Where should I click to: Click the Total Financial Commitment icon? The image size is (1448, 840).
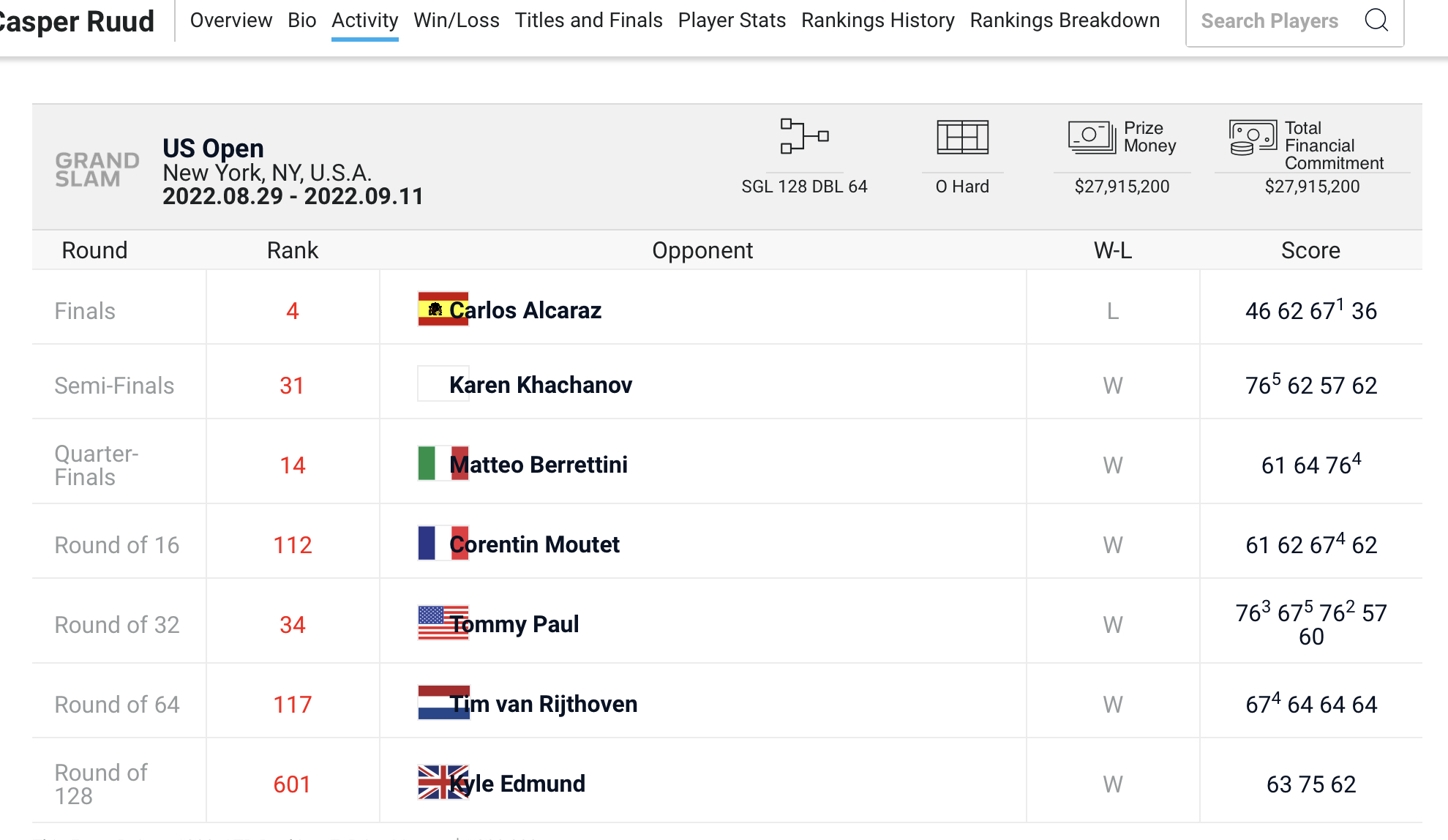point(1253,138)
